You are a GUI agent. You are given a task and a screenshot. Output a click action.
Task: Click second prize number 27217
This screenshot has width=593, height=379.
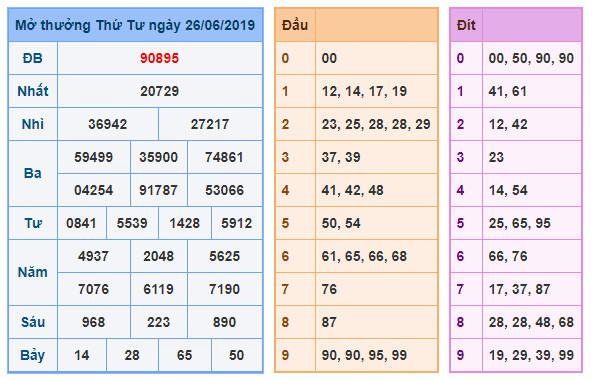(210, 124)
